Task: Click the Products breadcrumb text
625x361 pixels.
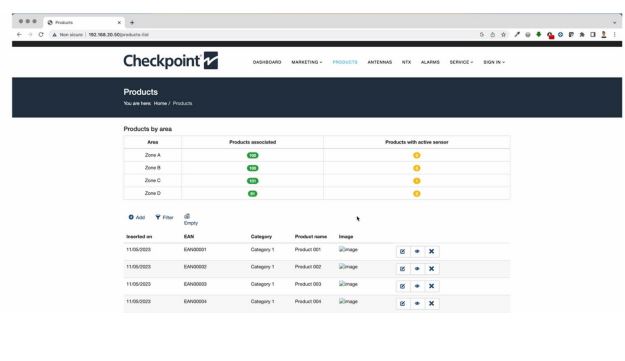Action: click(x=182, y=103)
